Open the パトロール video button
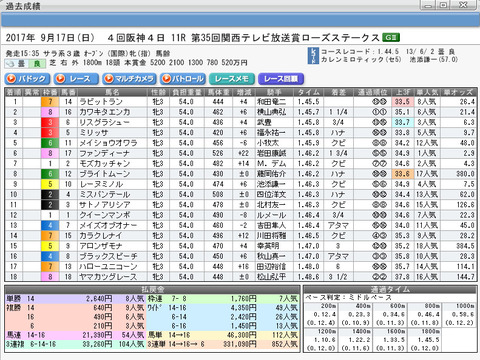This screenshot has width=480, height=360. pyautogui.click(x=182, y=79)
